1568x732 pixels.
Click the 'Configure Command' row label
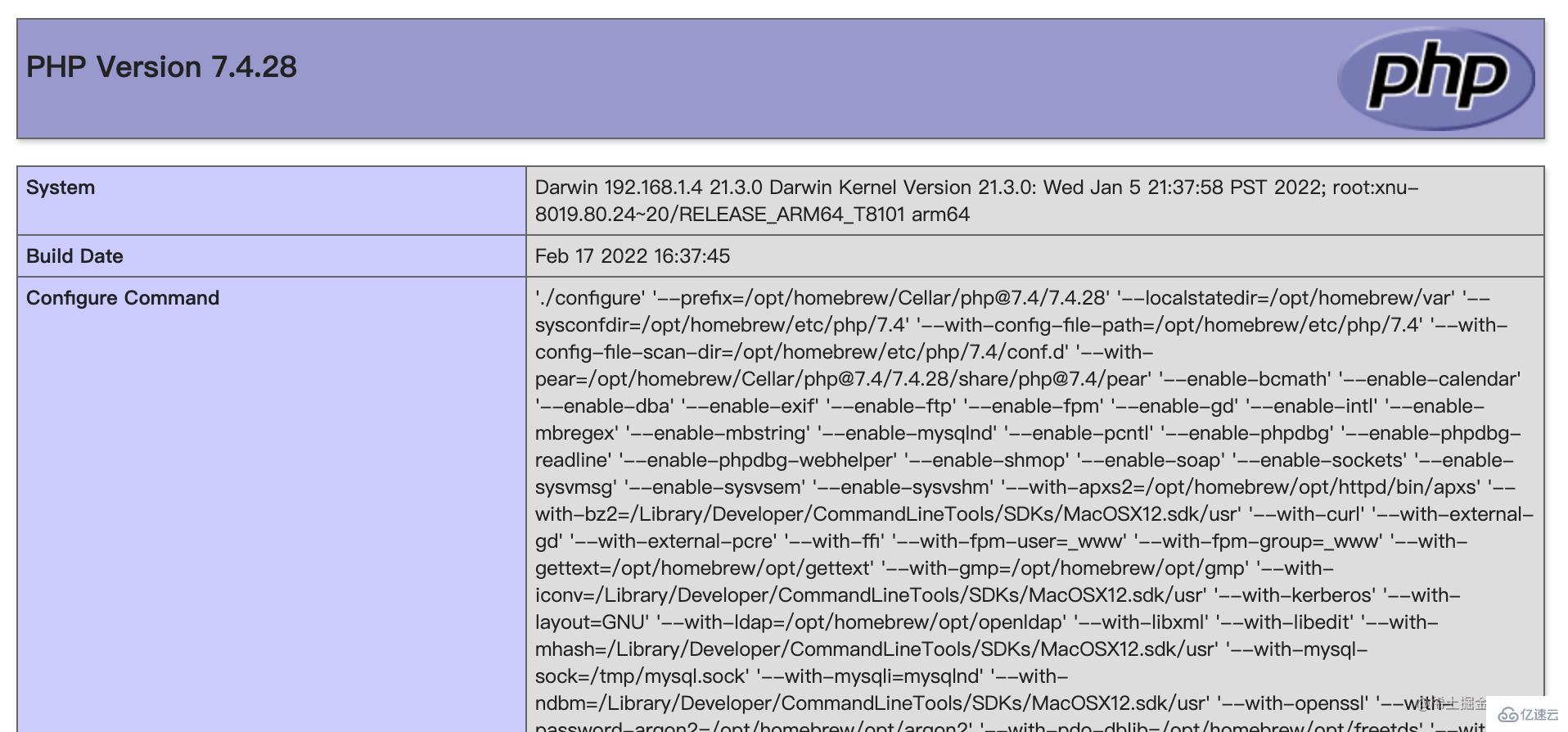pos(123,298)
